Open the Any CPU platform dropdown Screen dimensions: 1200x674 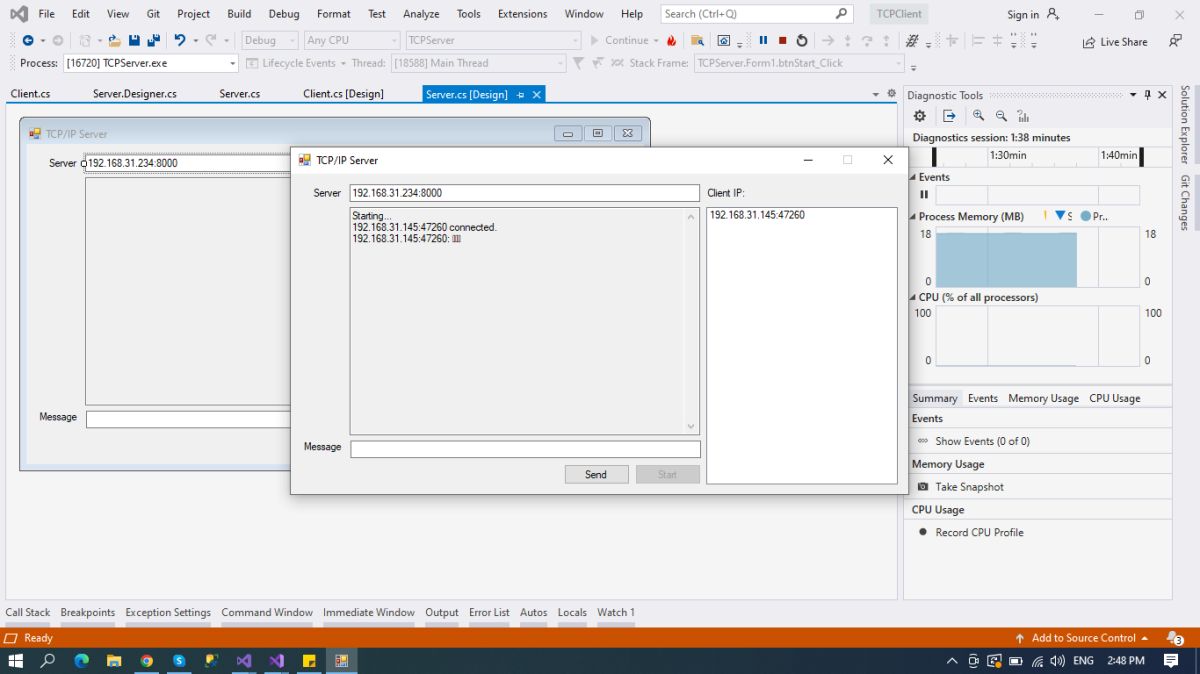[x=393, y=41]
